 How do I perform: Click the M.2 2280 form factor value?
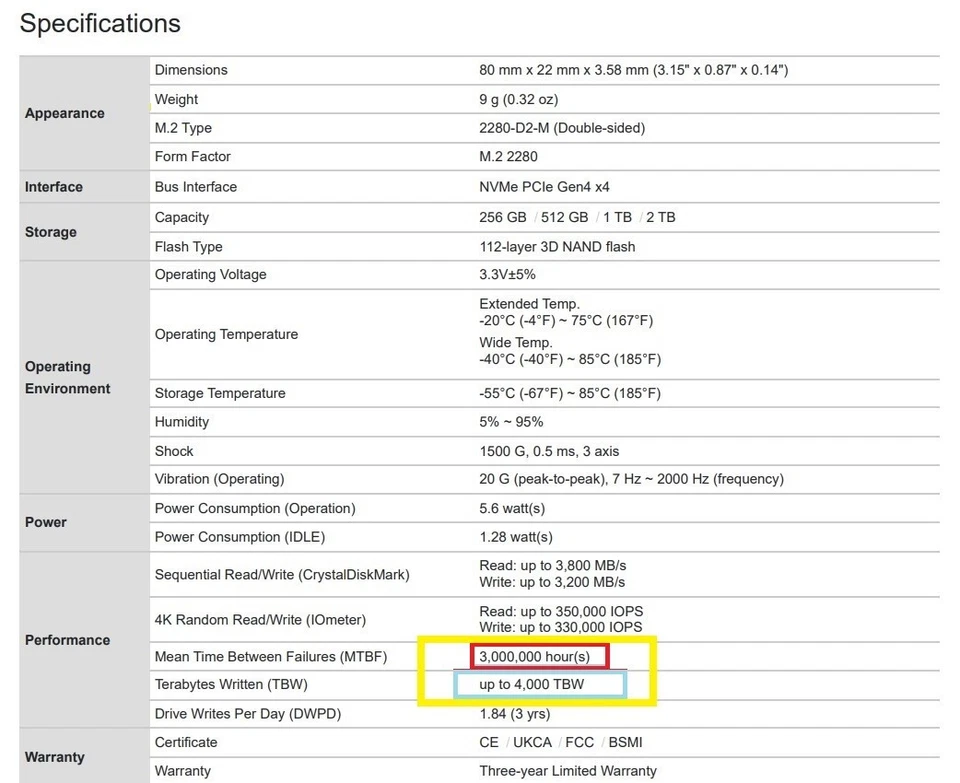click(x=508, y=156)
